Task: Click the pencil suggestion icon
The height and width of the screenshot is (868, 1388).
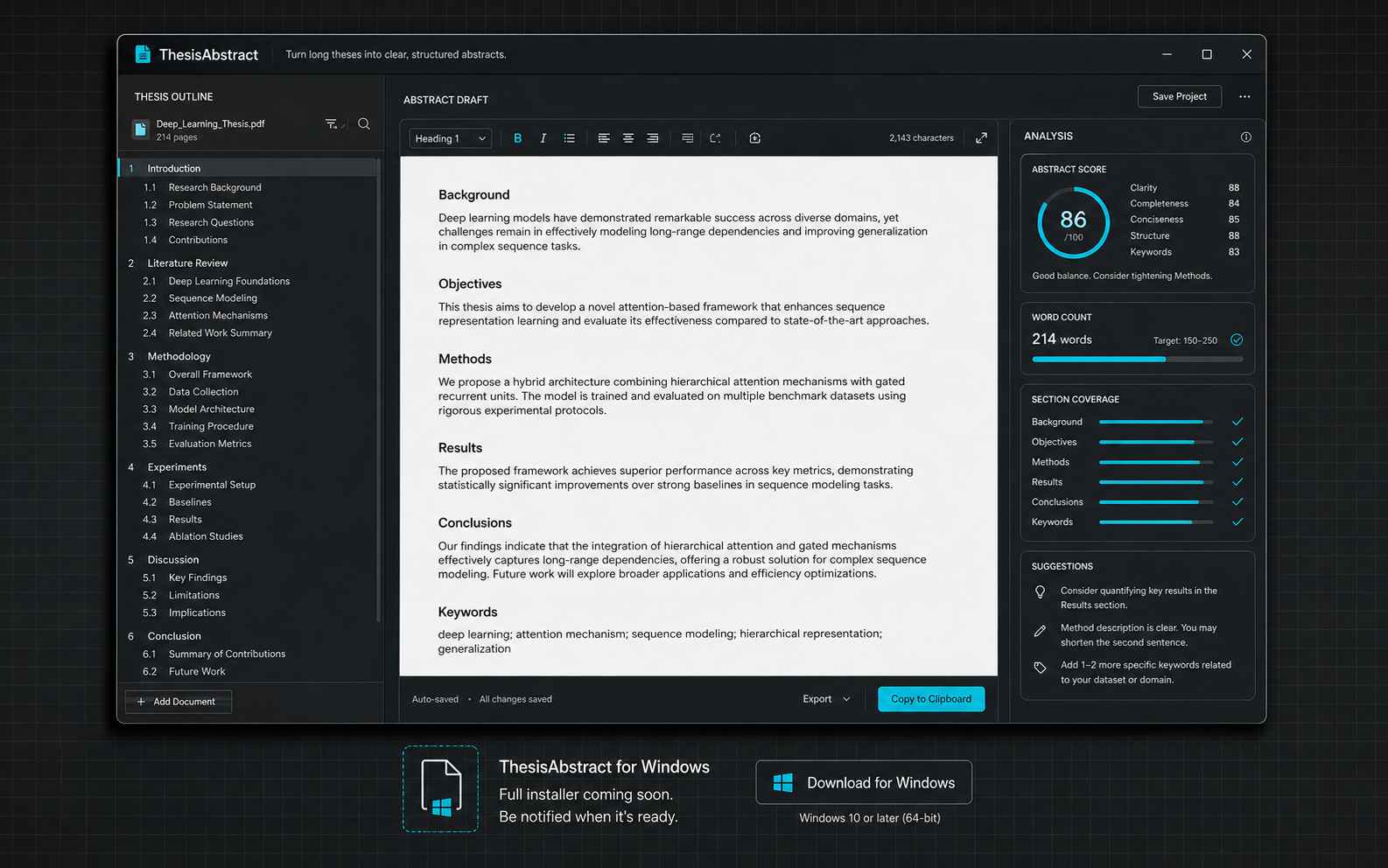Action: tap(1041, 630)
